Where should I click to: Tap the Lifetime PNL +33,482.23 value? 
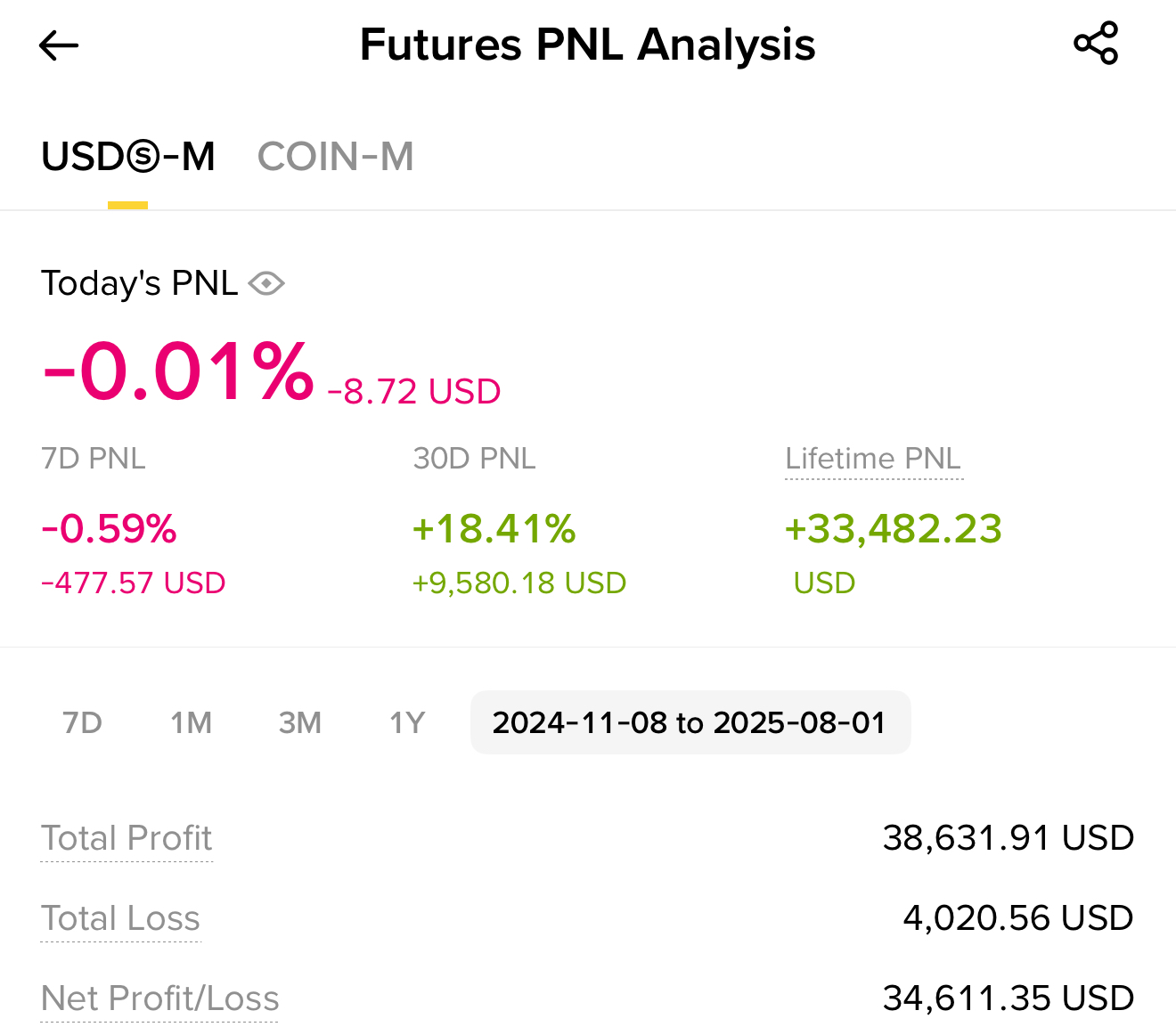pyautogui.click(x=894, y=529)
